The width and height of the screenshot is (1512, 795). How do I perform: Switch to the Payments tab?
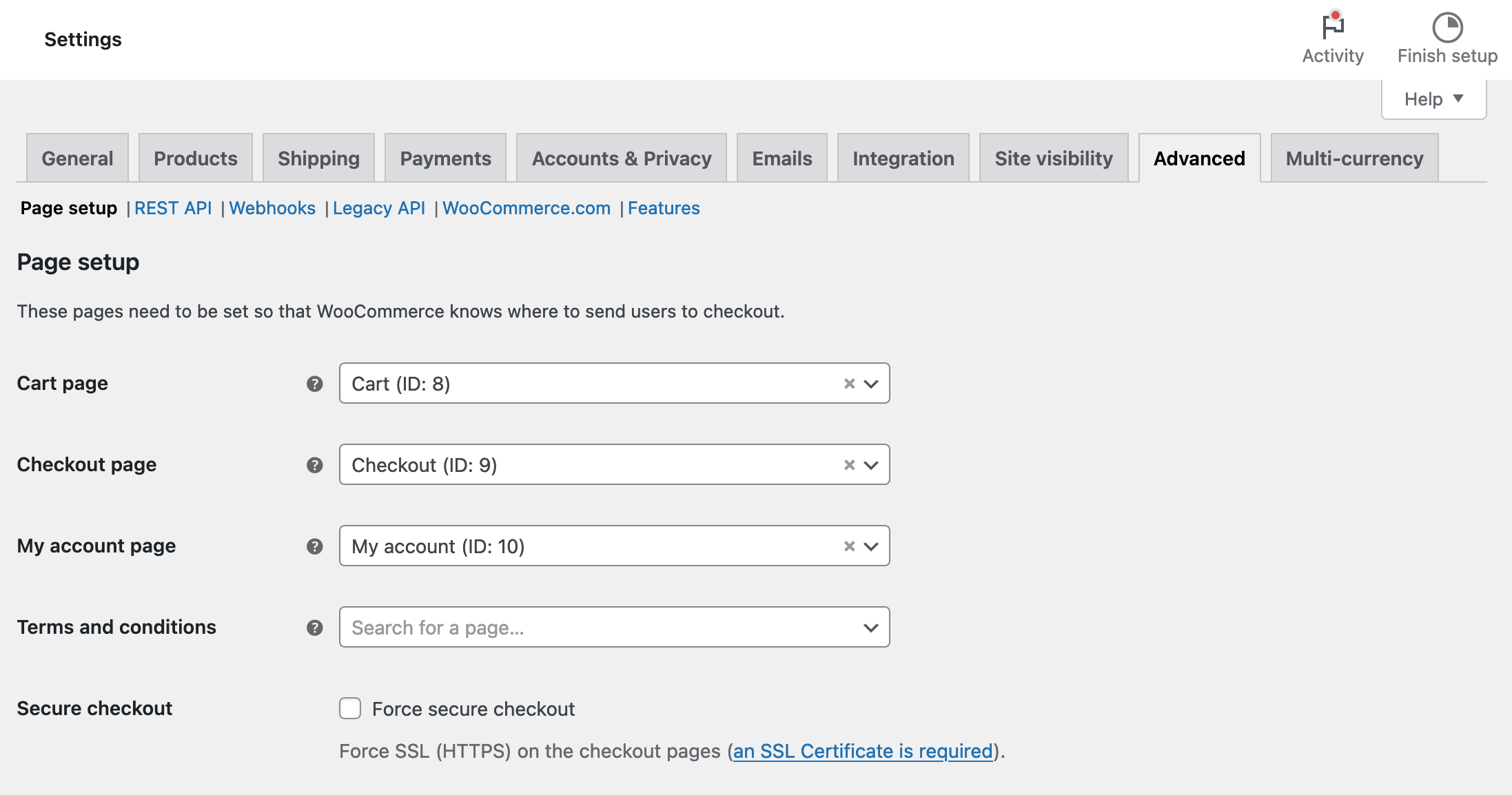tap(445, 158)
